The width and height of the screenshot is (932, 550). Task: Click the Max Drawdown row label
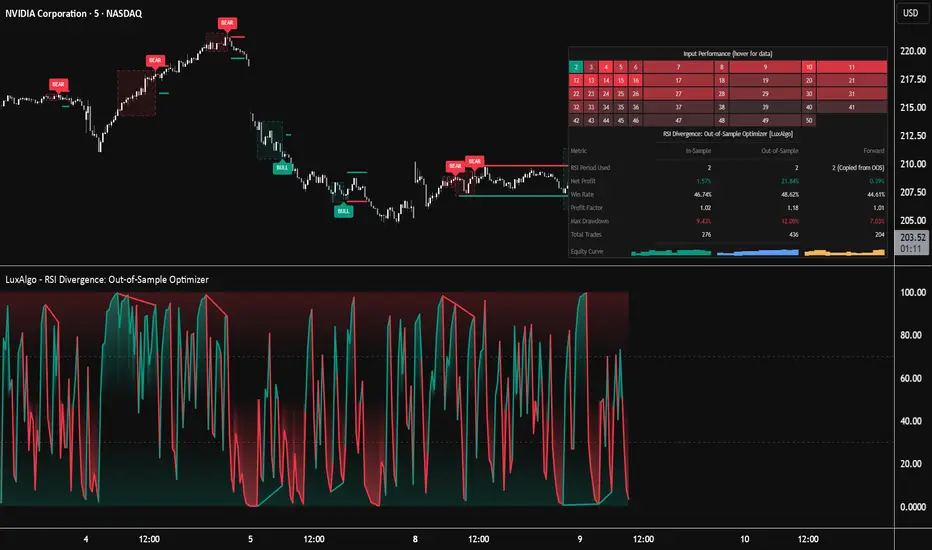tap(590, 221)
